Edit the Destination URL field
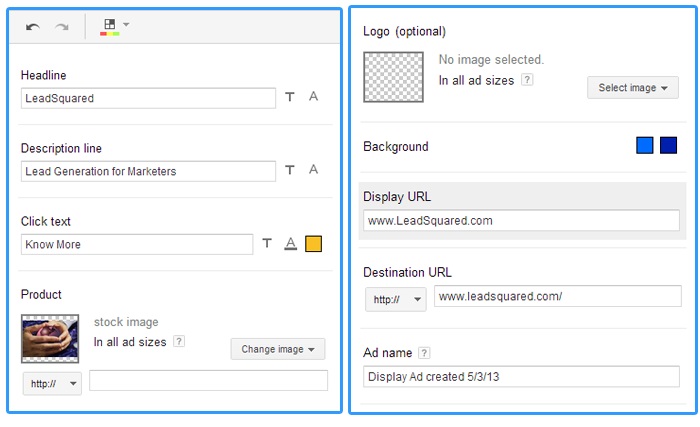Screen dimensions: 700x427 (558, 297)
